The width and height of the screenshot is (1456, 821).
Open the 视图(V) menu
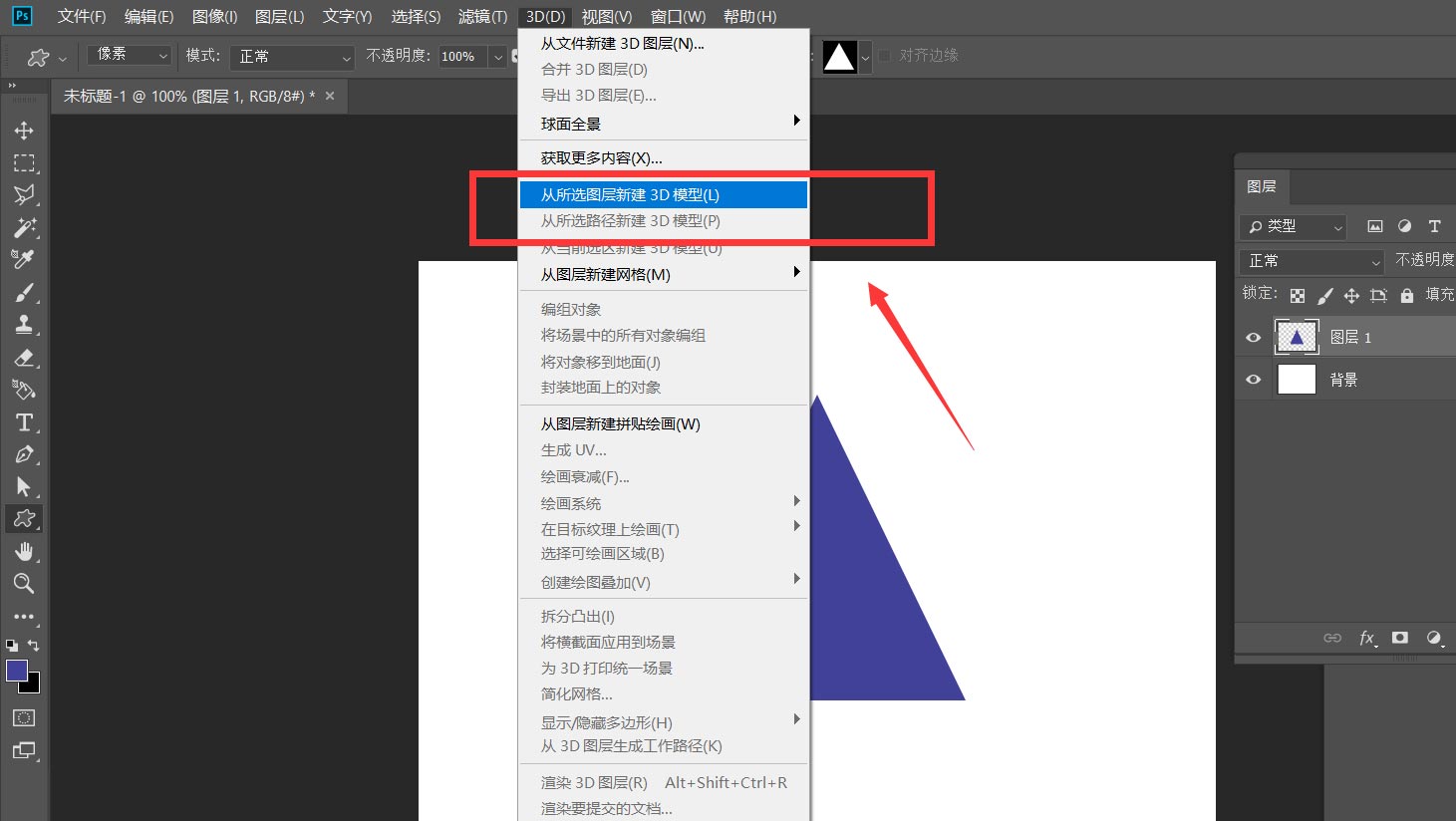click(x=606, y=15)
